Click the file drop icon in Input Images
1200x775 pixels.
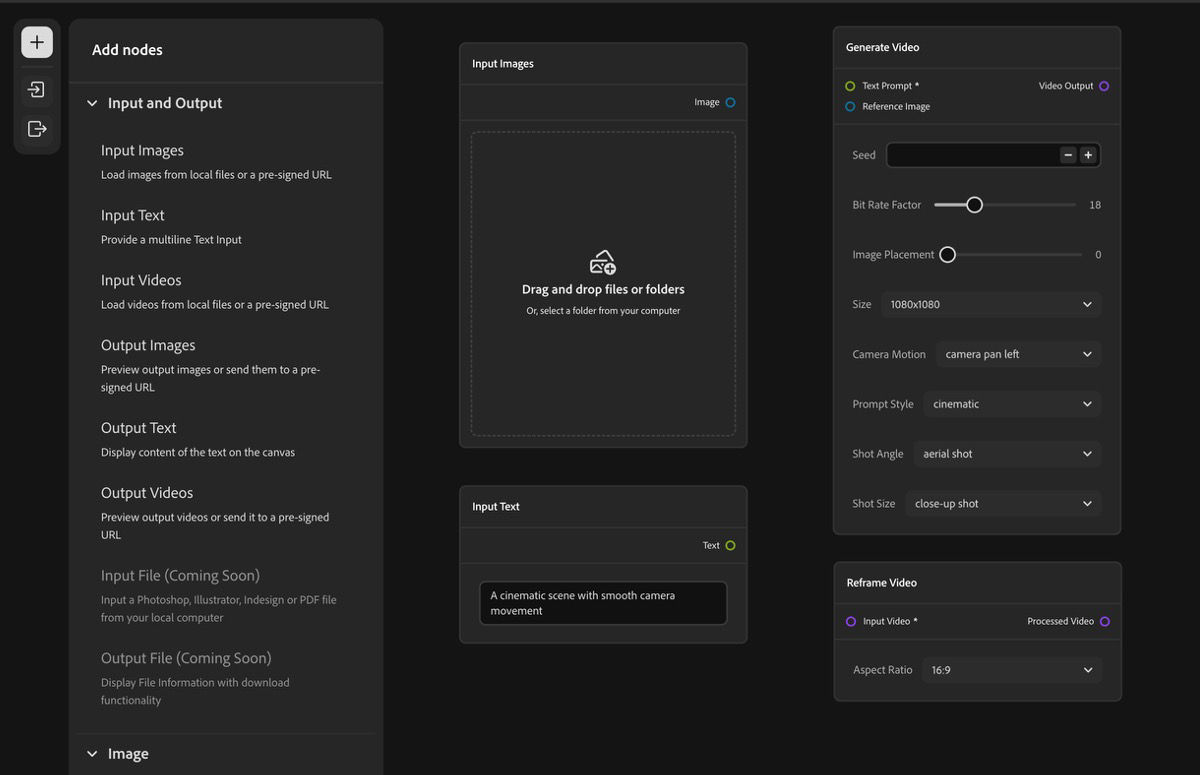(603, 262)
